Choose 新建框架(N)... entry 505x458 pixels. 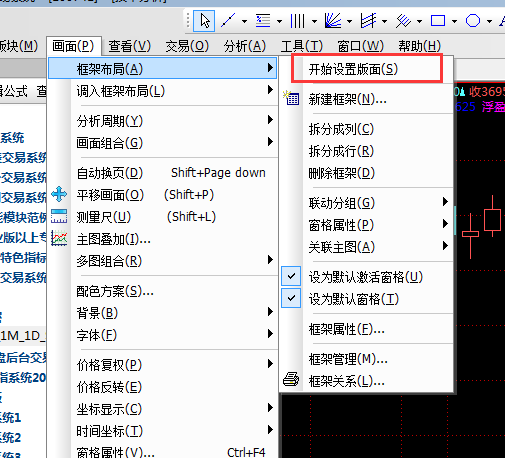coord(367,99)
